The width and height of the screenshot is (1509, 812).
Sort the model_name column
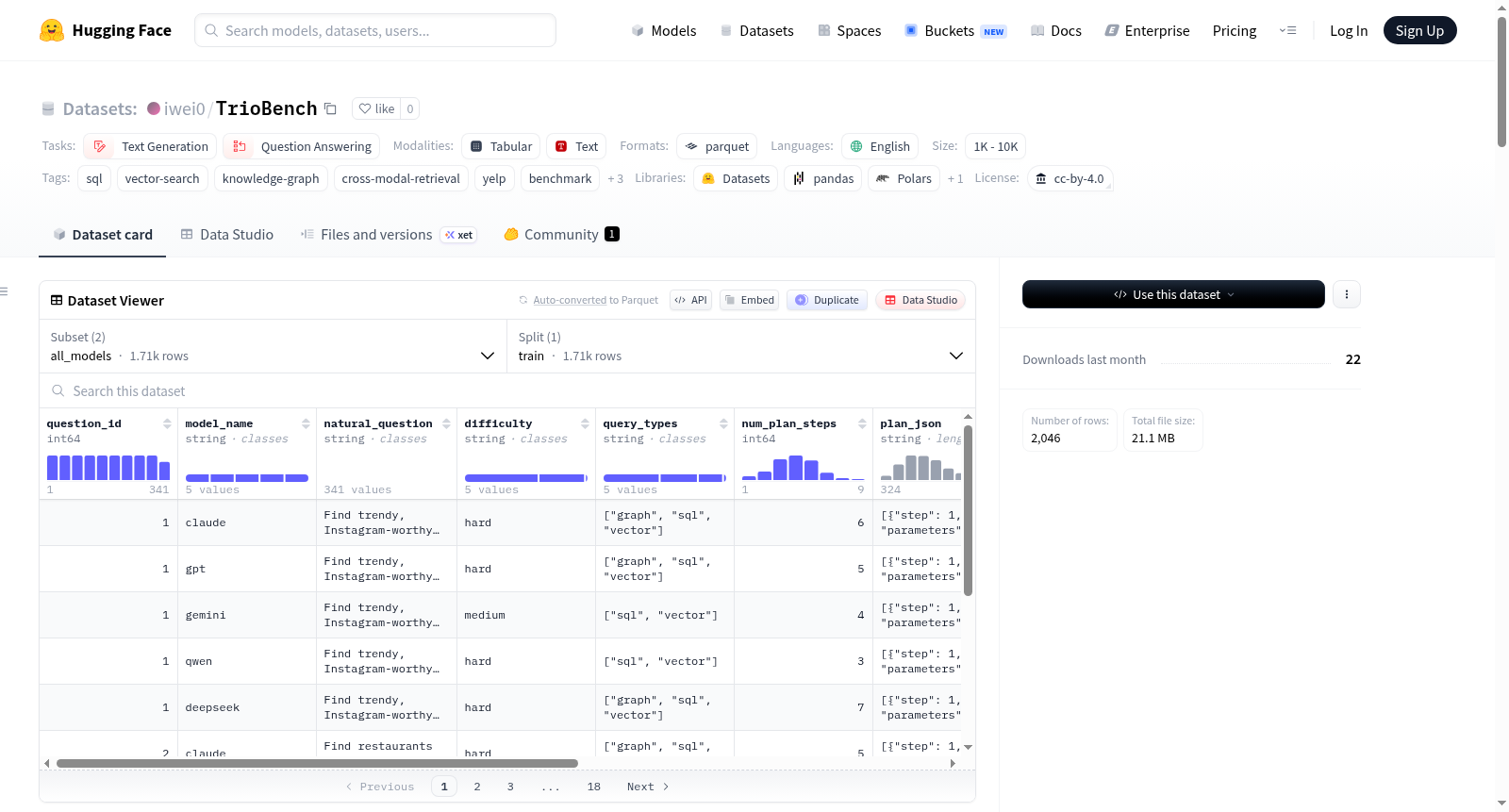[306, 423]
